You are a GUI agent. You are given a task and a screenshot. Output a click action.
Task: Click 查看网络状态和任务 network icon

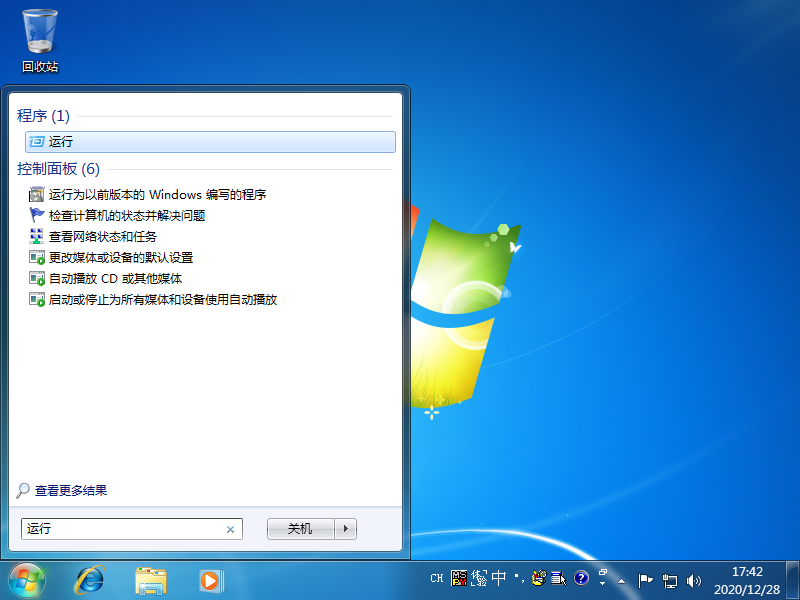(37, 237)
